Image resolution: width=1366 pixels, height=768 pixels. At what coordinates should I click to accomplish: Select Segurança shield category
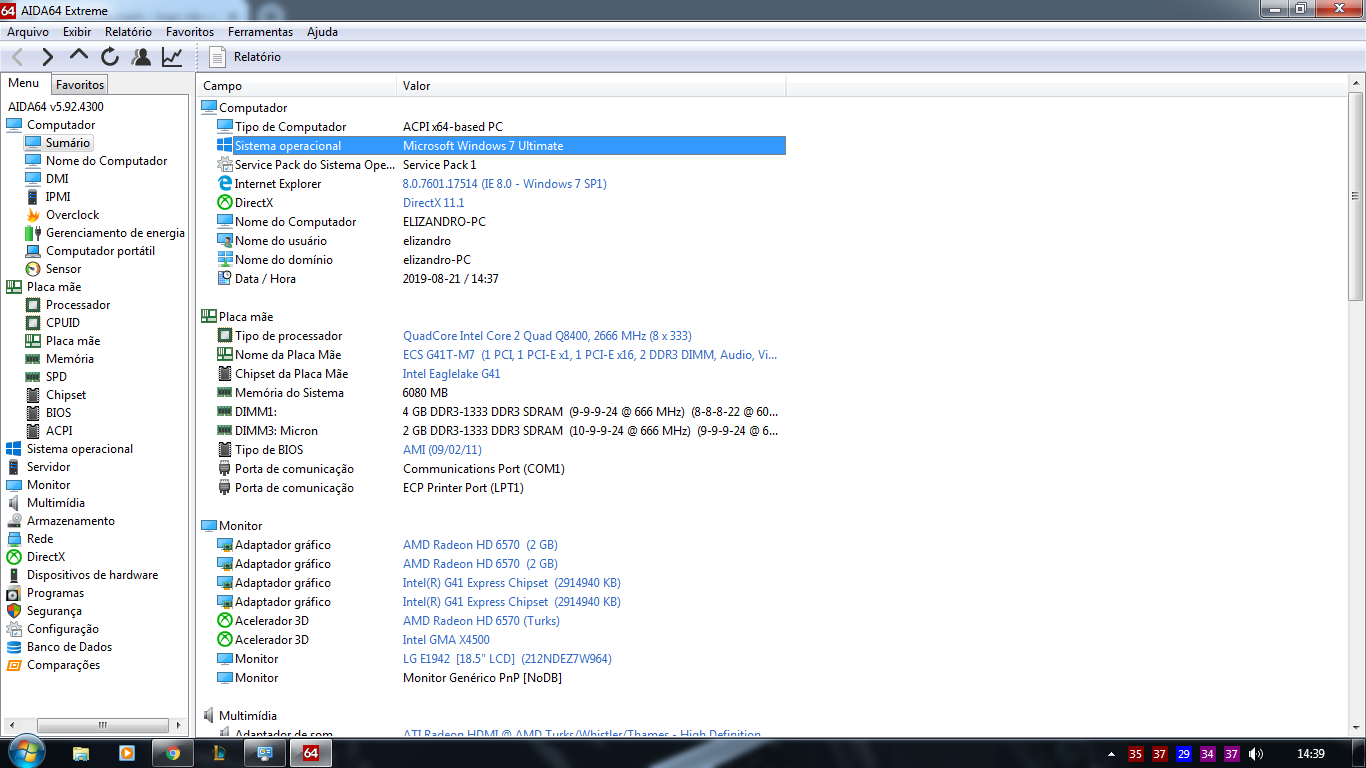coord(54,611)
